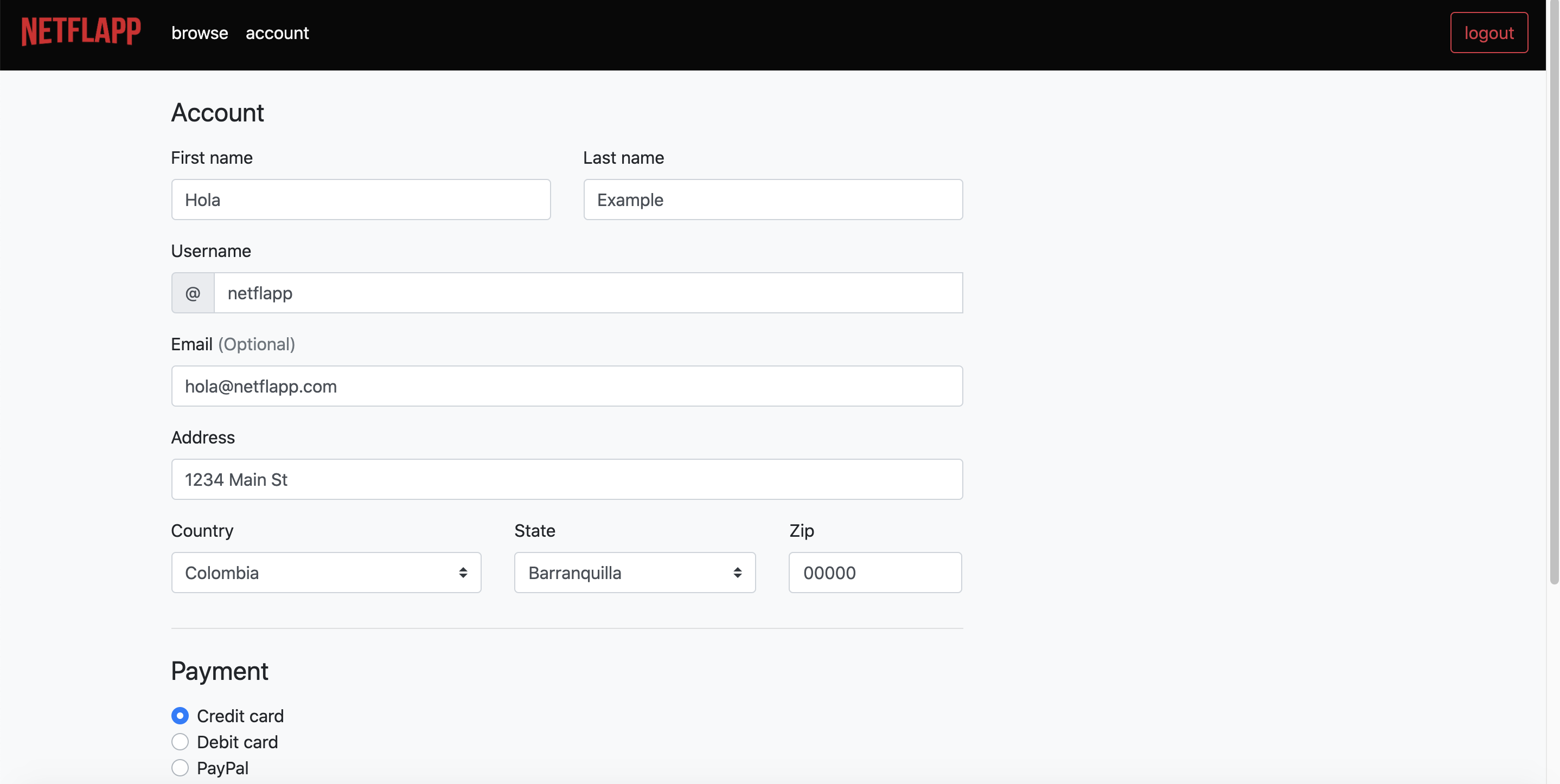
Task: Choose Debit card as payment method
Action: (x=180, y=742)
